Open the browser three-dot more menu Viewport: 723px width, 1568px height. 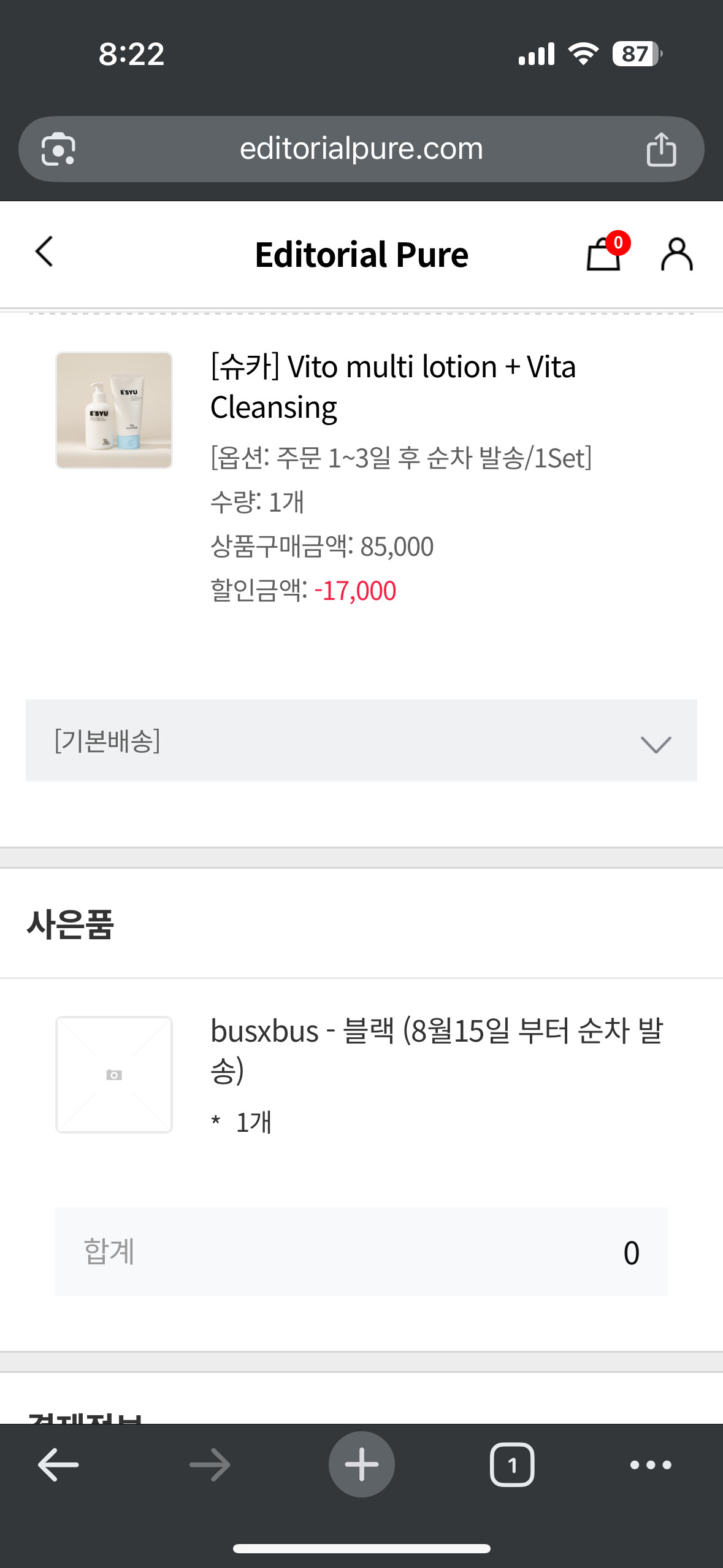point(651,1464)
